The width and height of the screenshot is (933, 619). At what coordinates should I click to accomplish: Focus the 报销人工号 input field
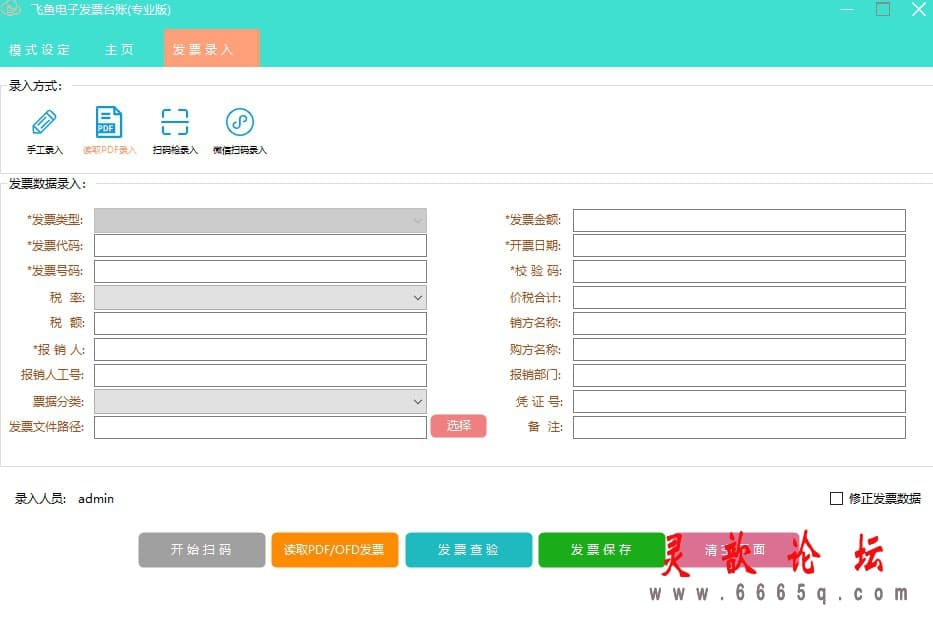click(x=260, y=376)
